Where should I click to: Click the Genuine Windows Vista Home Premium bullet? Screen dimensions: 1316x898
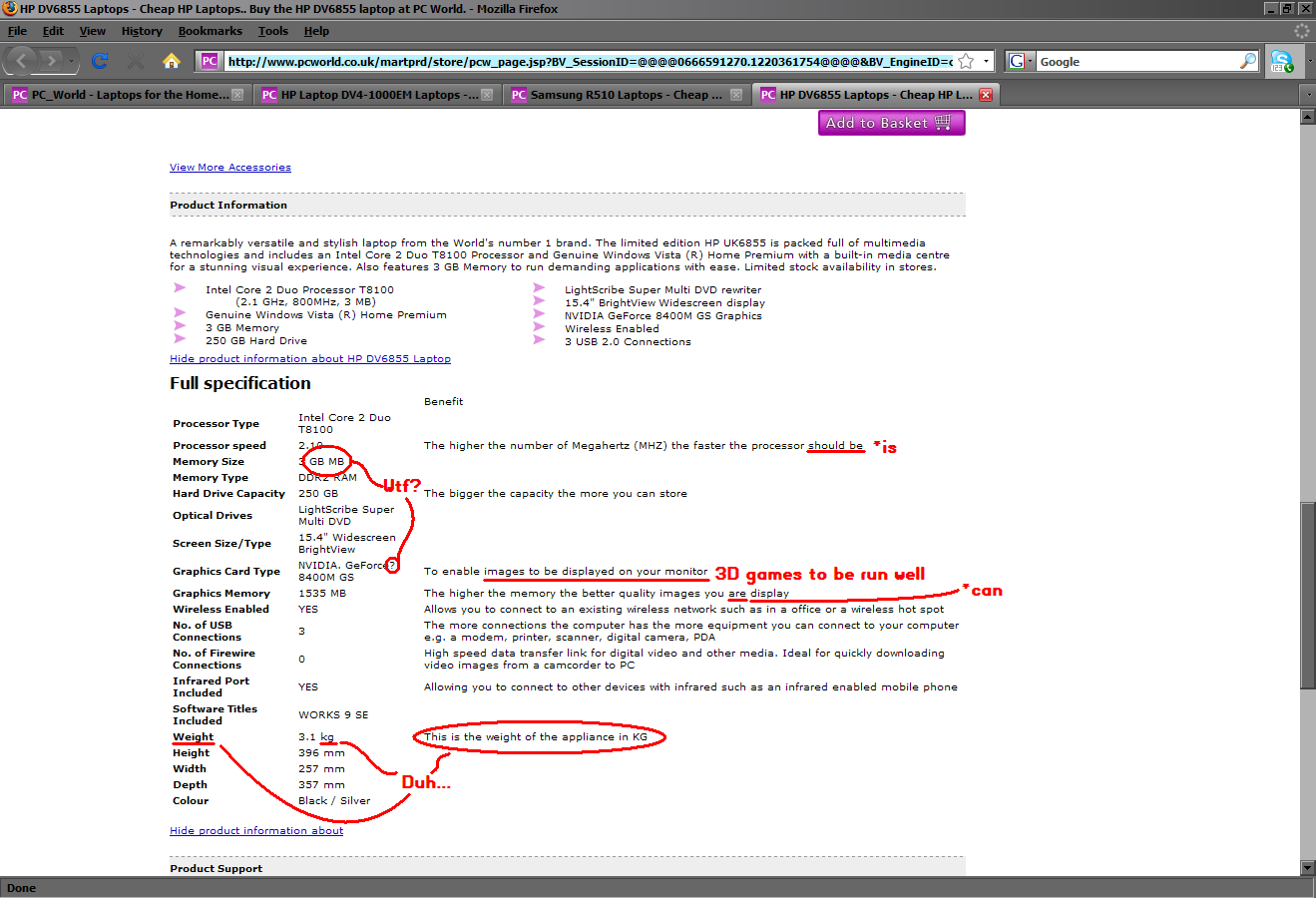[326, 315]
